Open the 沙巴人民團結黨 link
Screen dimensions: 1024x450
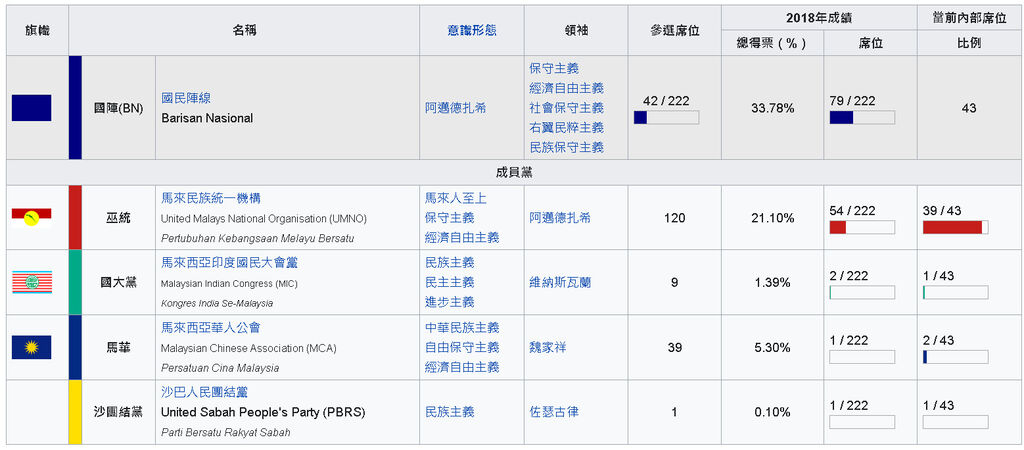click(205, 393)
